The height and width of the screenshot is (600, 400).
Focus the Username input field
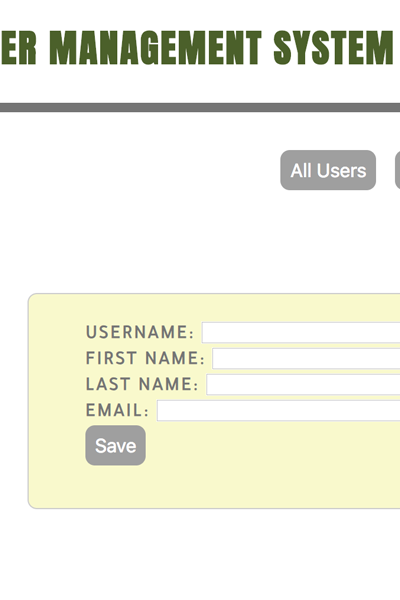point(301,333)
